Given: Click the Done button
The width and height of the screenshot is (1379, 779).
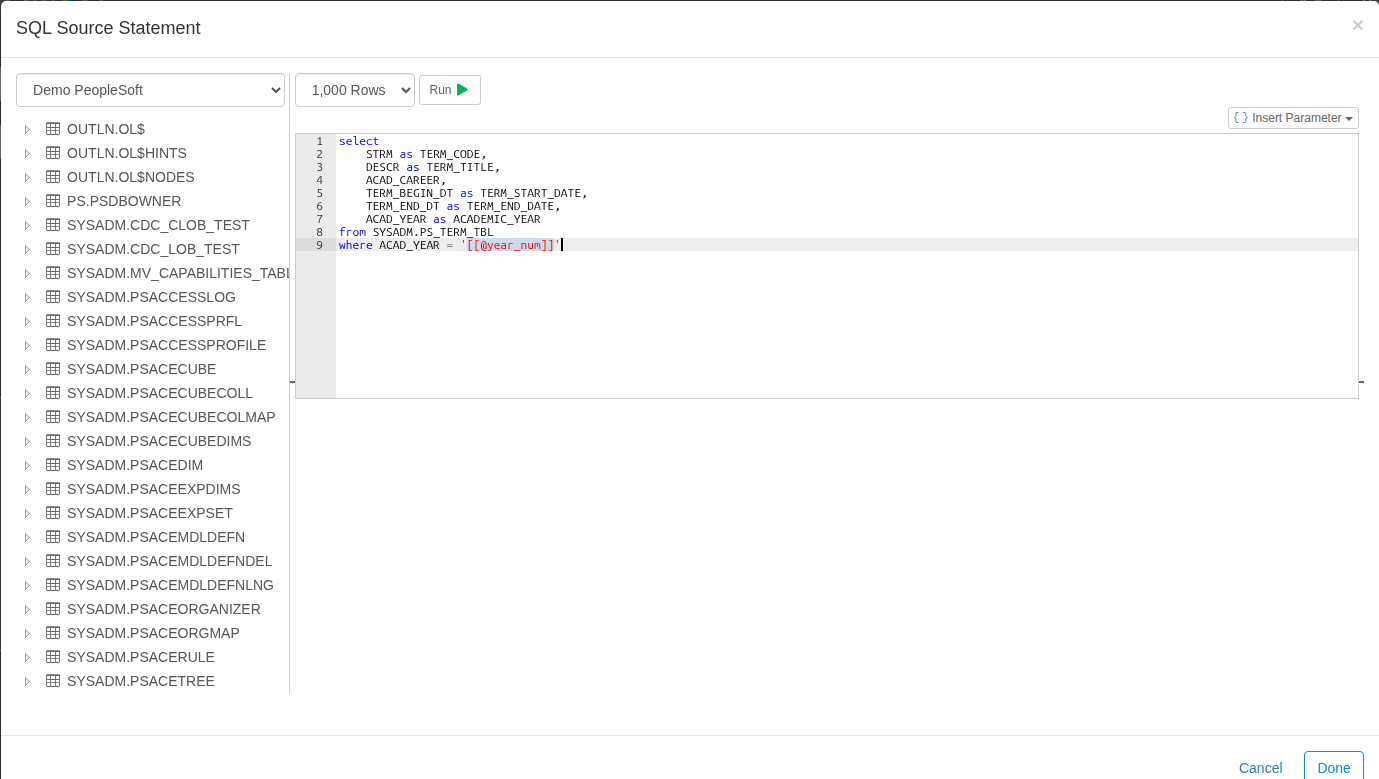Looking at the screenshot, I should pos(1334,767).
